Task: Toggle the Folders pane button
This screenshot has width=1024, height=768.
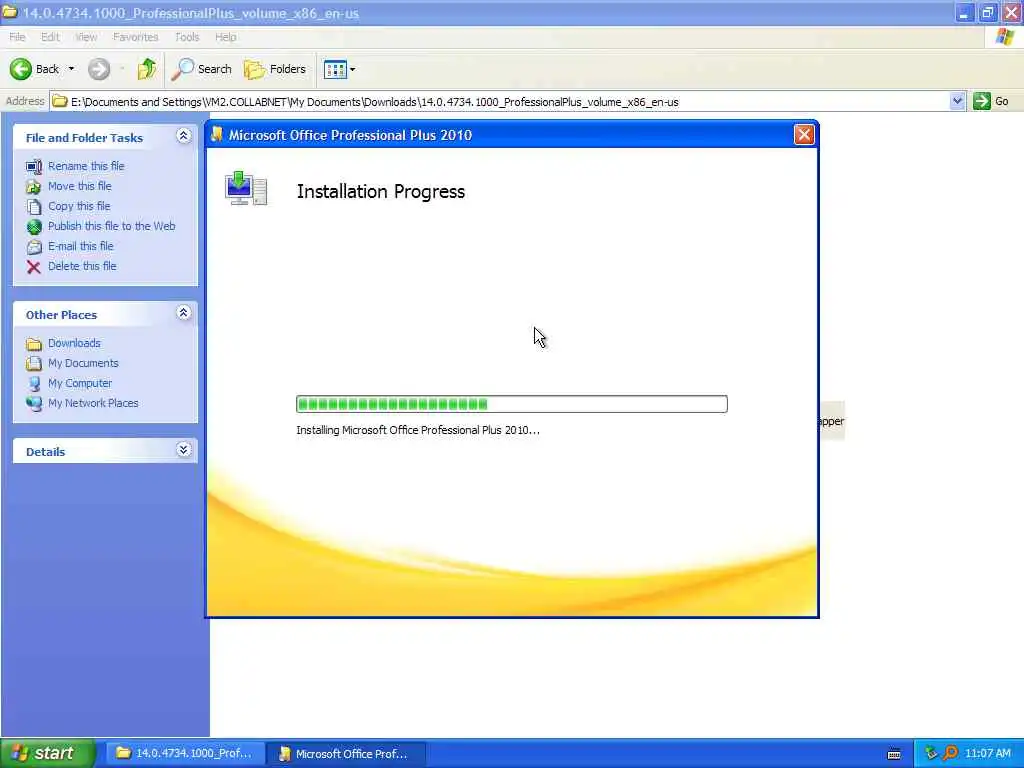Action: (275, 69)
